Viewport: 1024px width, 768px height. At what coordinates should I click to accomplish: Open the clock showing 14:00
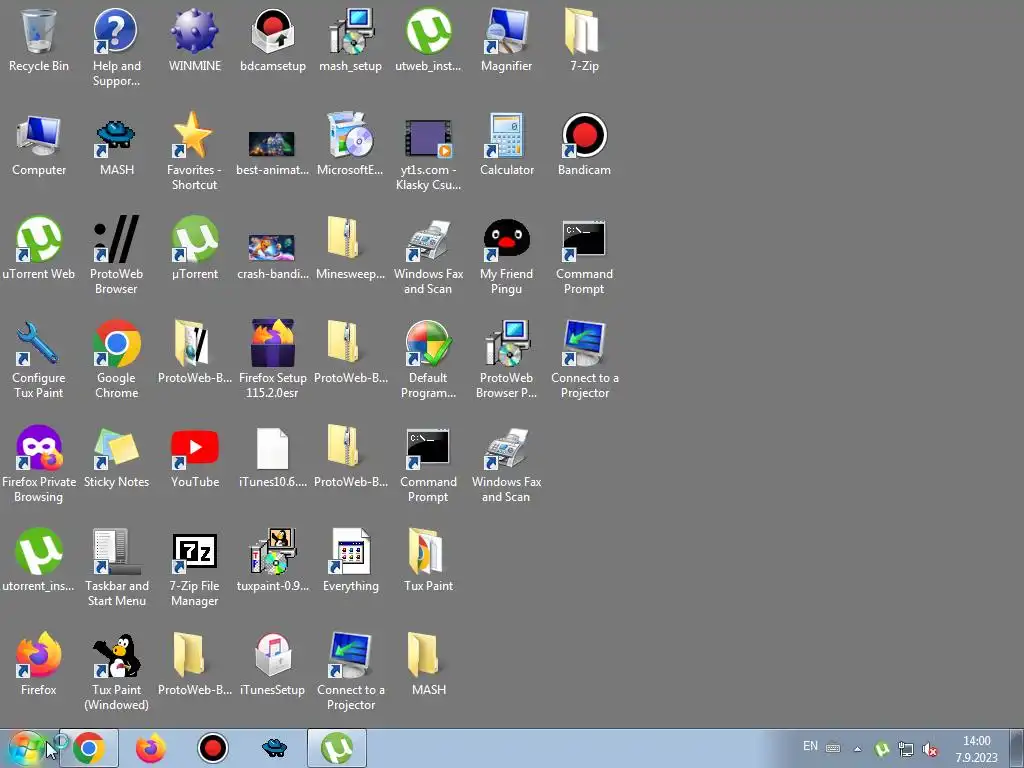[977, 749]
